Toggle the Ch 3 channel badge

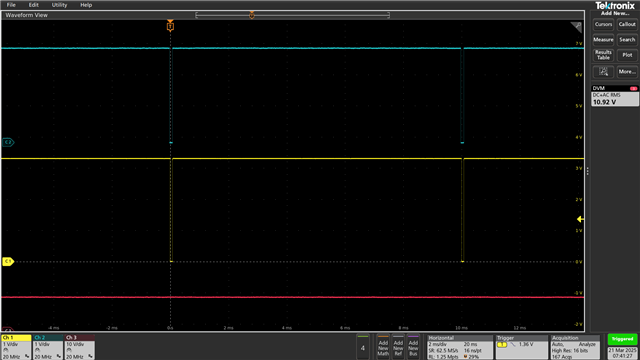tap(80, 347)
